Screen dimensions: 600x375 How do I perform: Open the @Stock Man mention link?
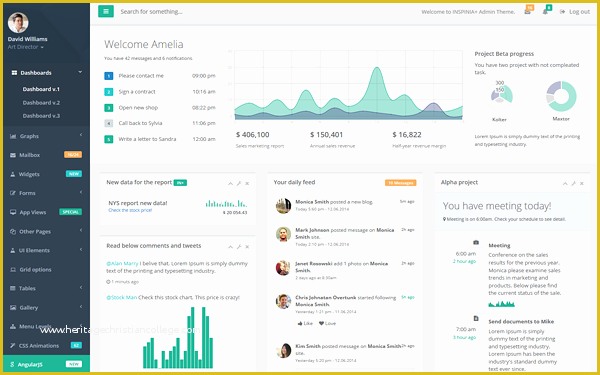[x=121, y=297]
